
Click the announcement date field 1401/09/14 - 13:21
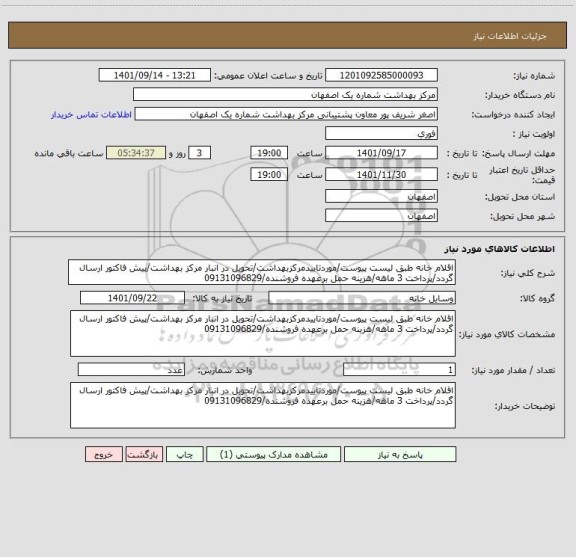pos(155,75)
